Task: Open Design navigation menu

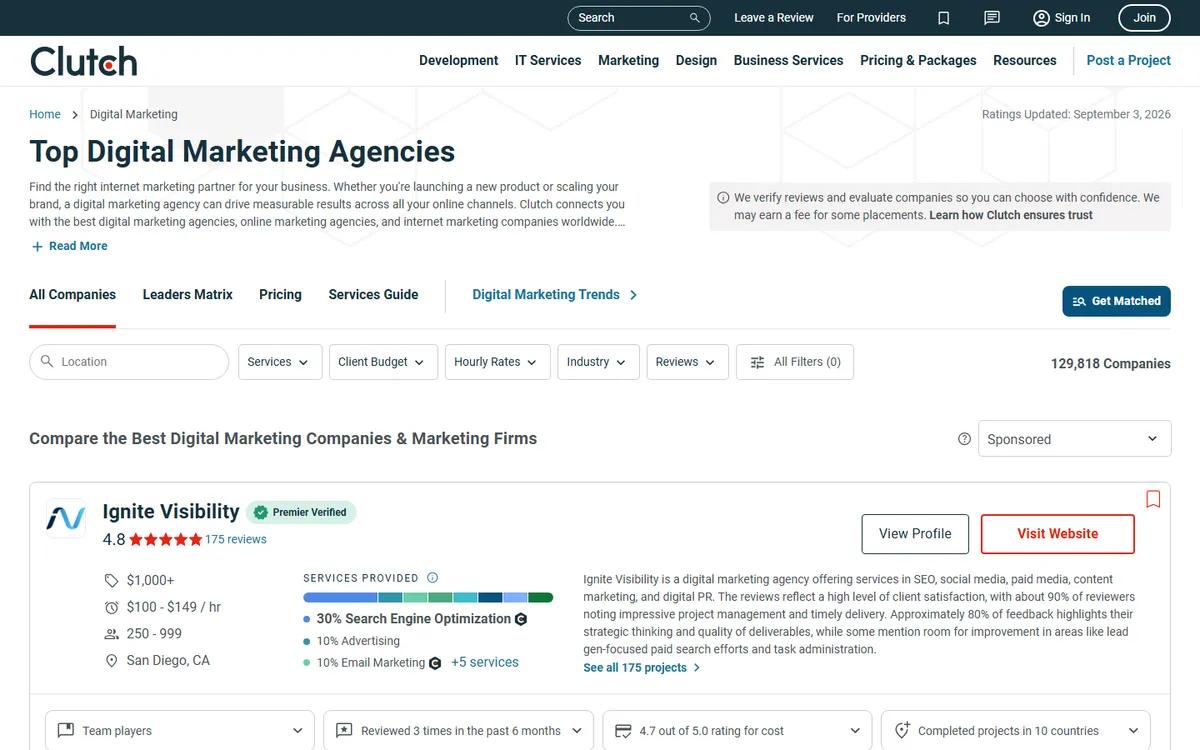Action: (x=696, y=61)
